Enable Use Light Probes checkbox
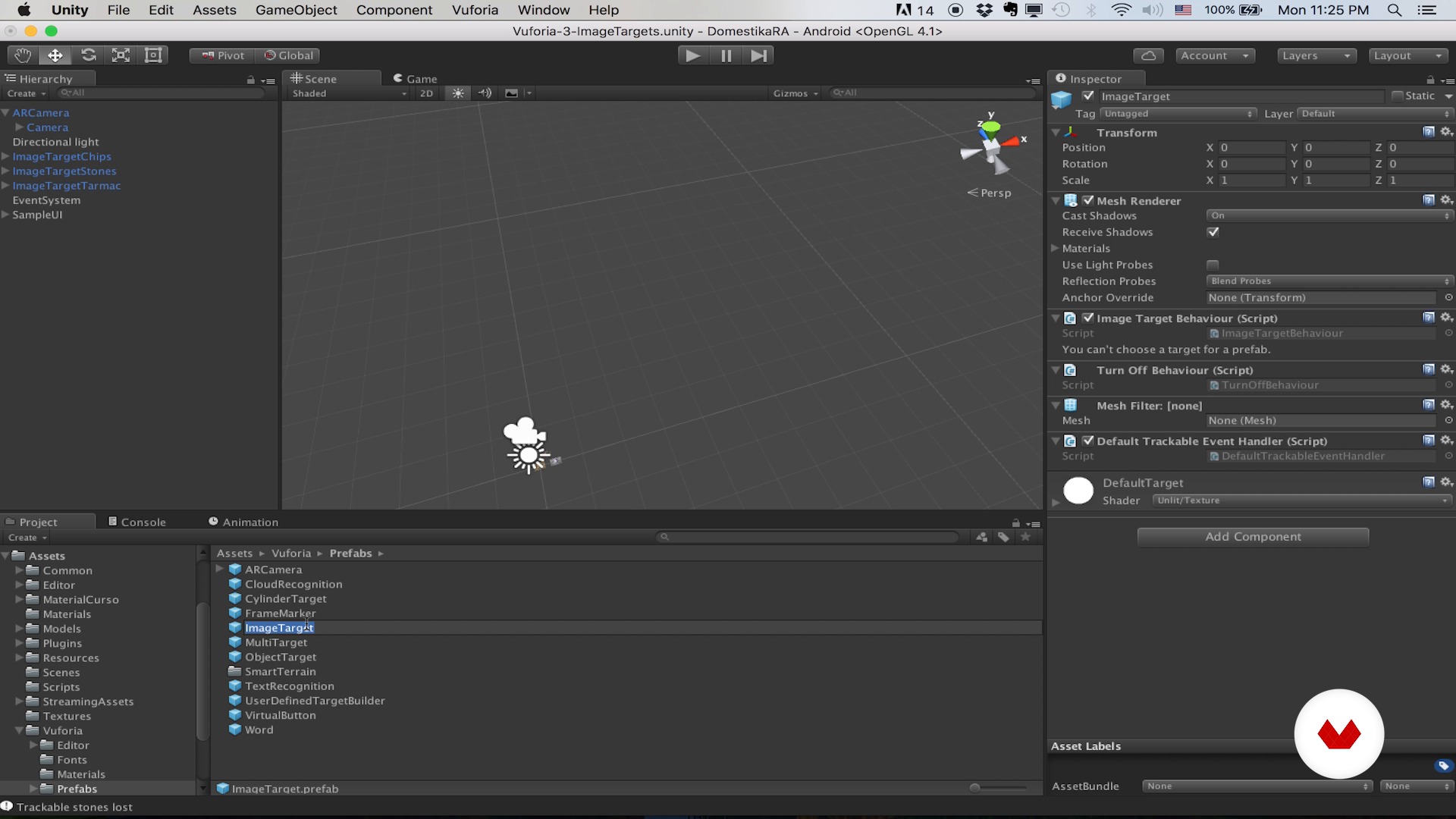 coord(1213,265)
